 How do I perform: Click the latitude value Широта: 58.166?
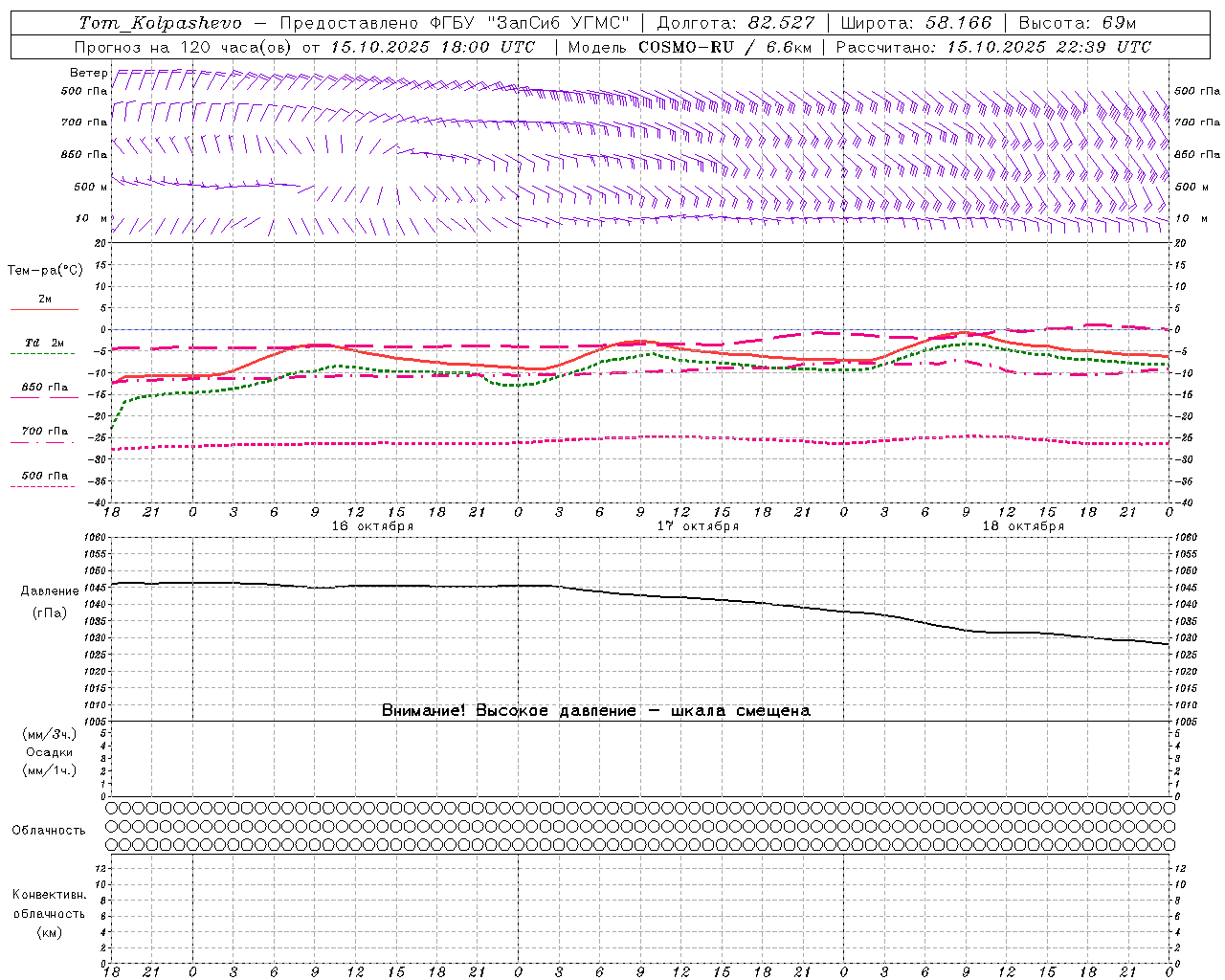click(x=917, y=23)
